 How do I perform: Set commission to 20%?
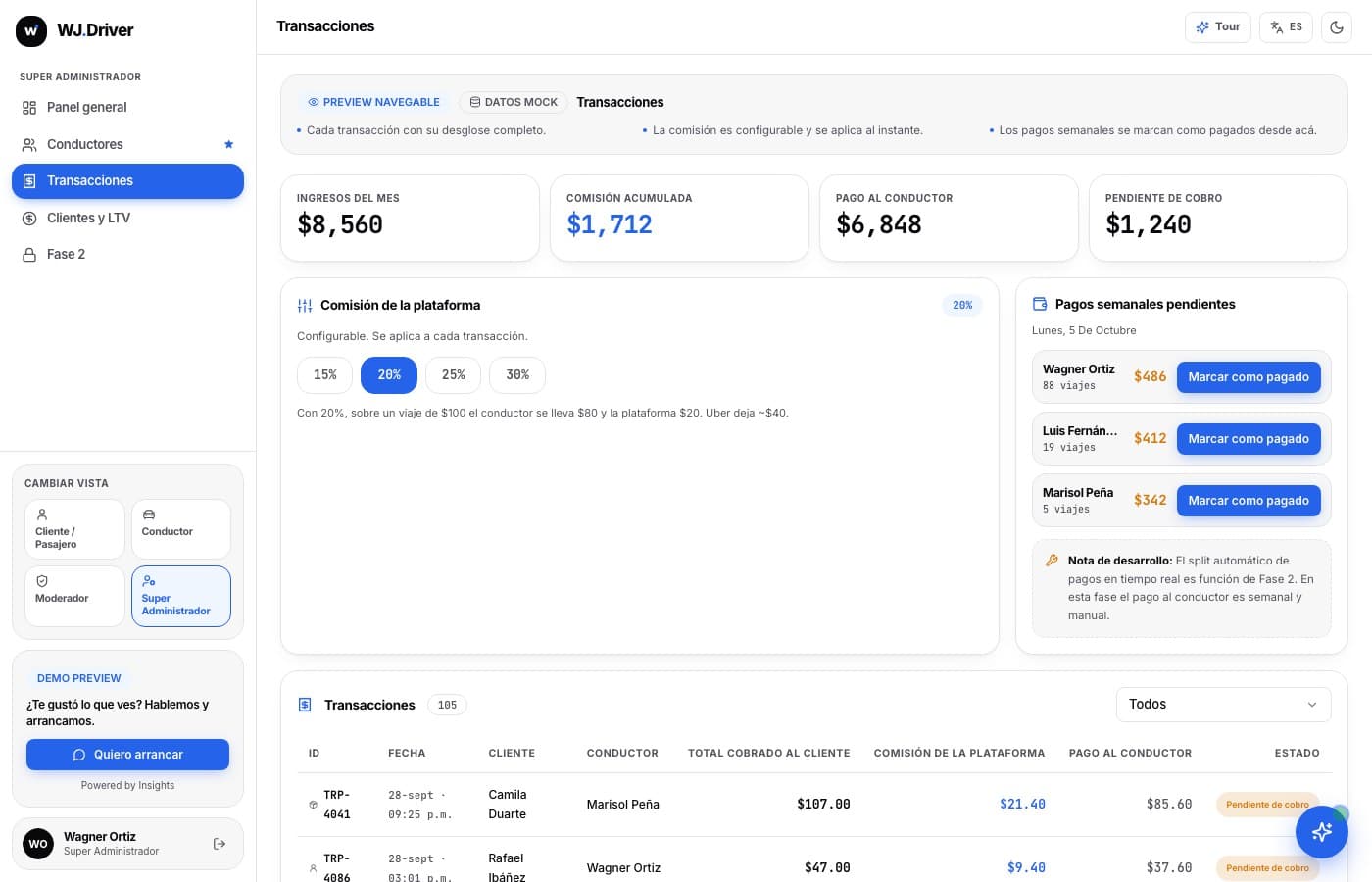[x=389, y=375]
